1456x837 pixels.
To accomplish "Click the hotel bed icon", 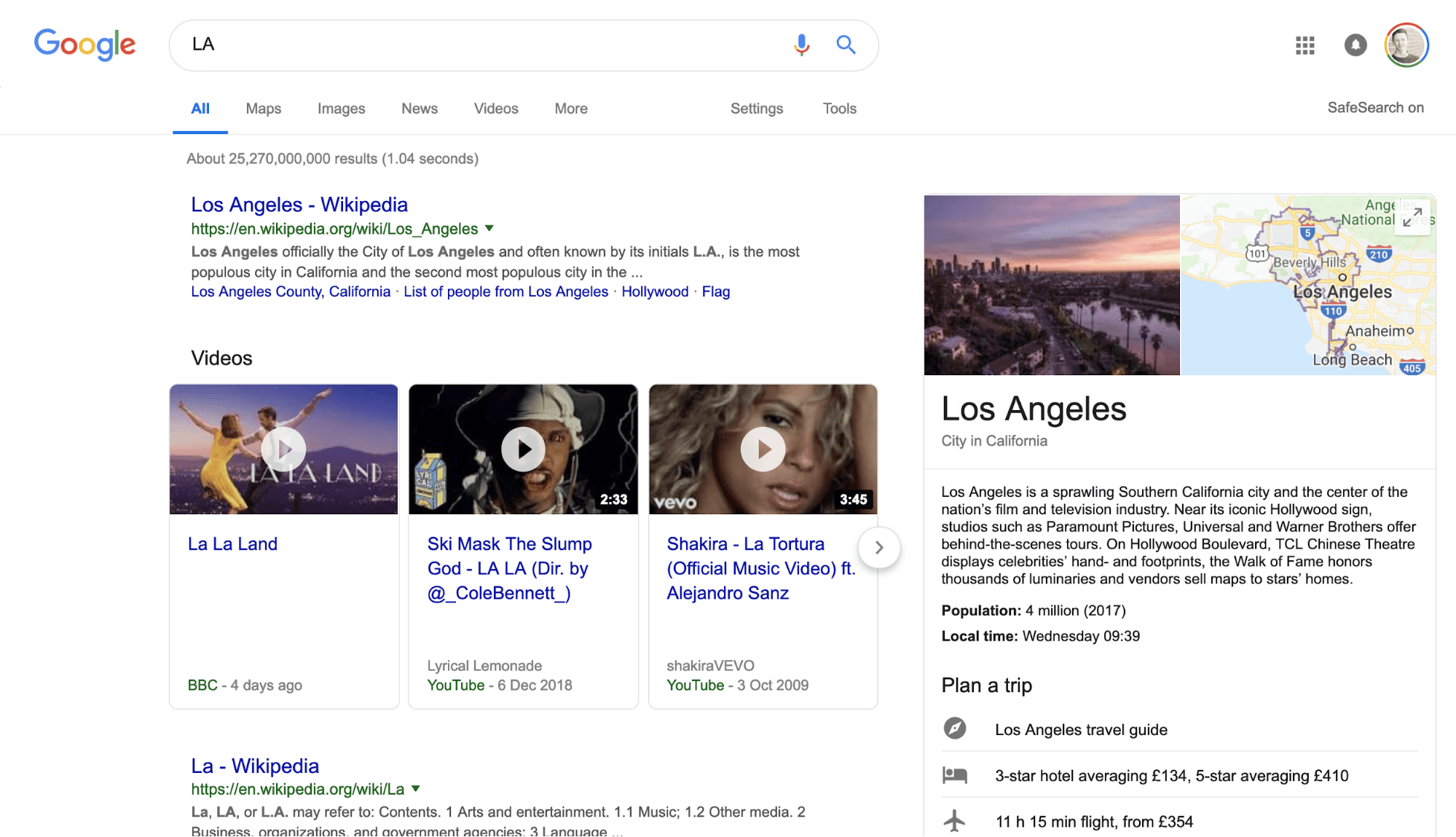I will 955,775.
